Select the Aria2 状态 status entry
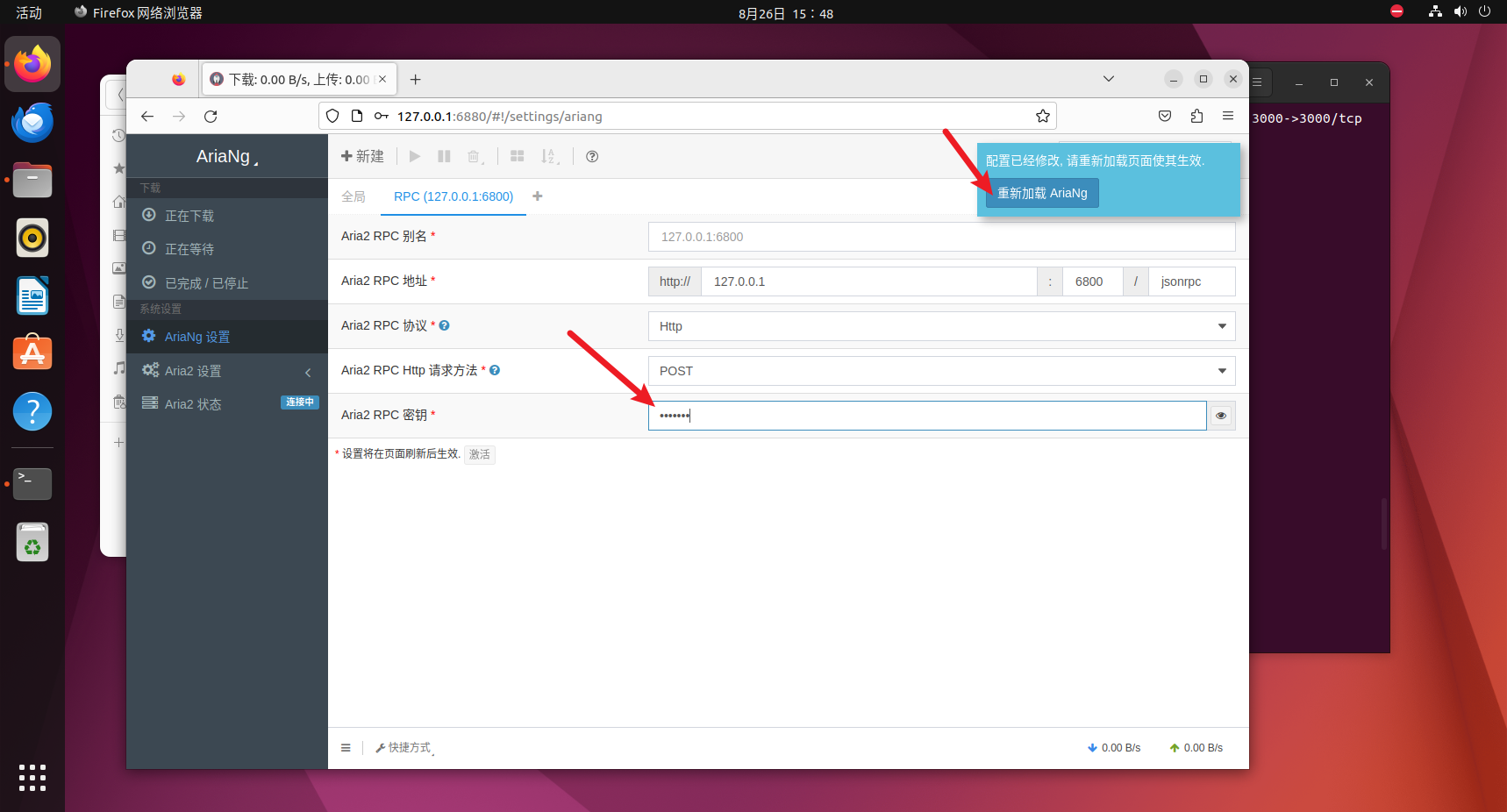This screenshot has width=1507, height=812. point(191,403)
